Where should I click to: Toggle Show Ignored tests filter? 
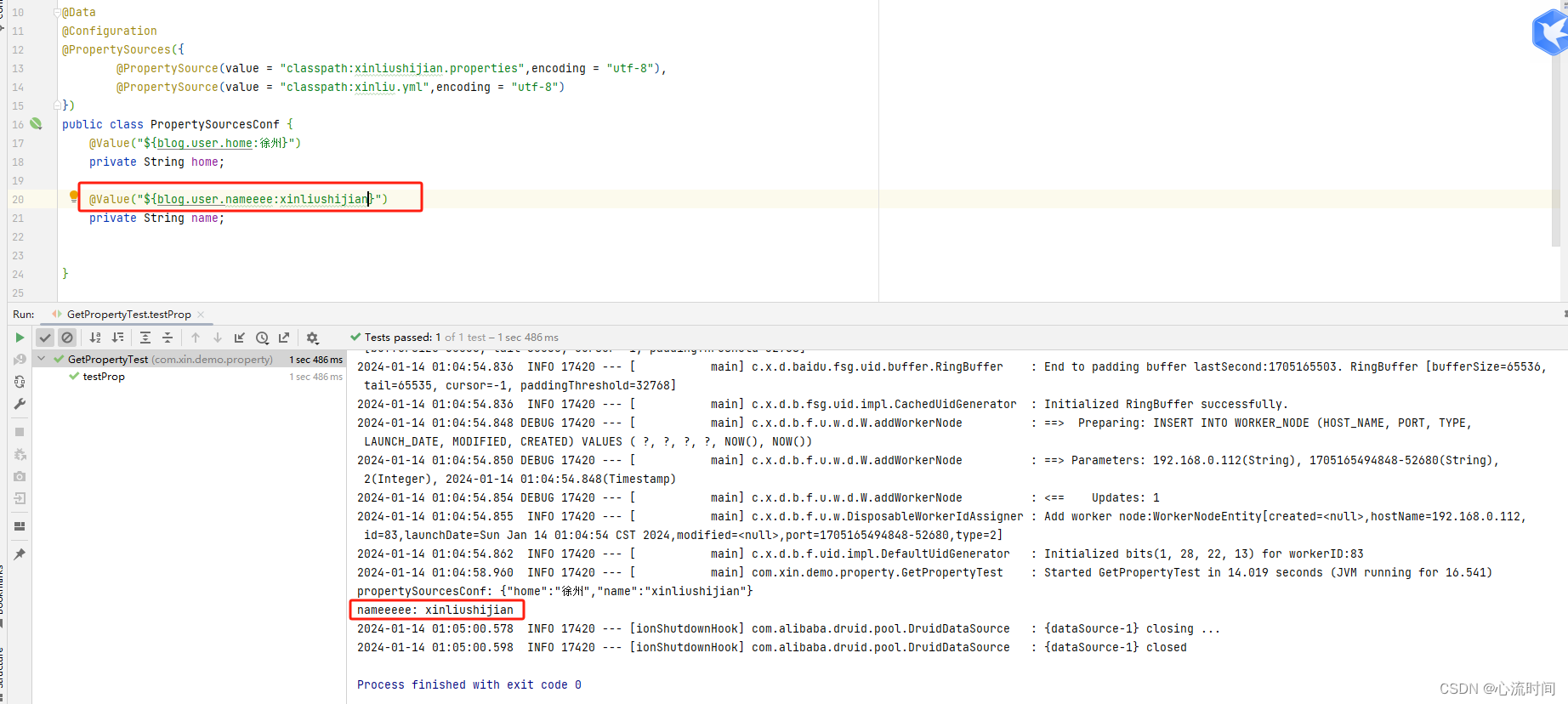[67, 338]
